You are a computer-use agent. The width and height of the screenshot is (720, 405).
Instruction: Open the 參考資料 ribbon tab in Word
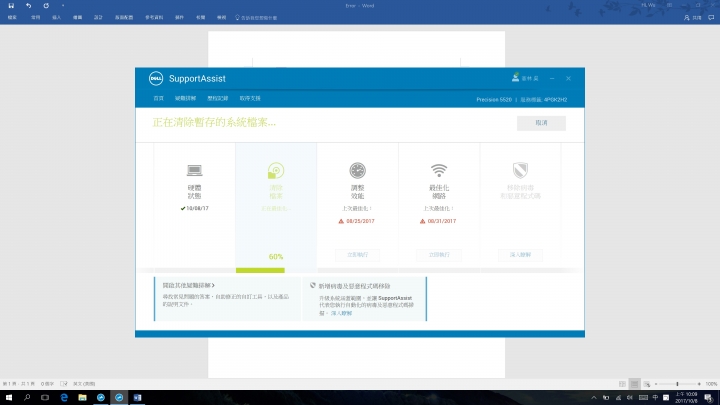click(154, 17)
